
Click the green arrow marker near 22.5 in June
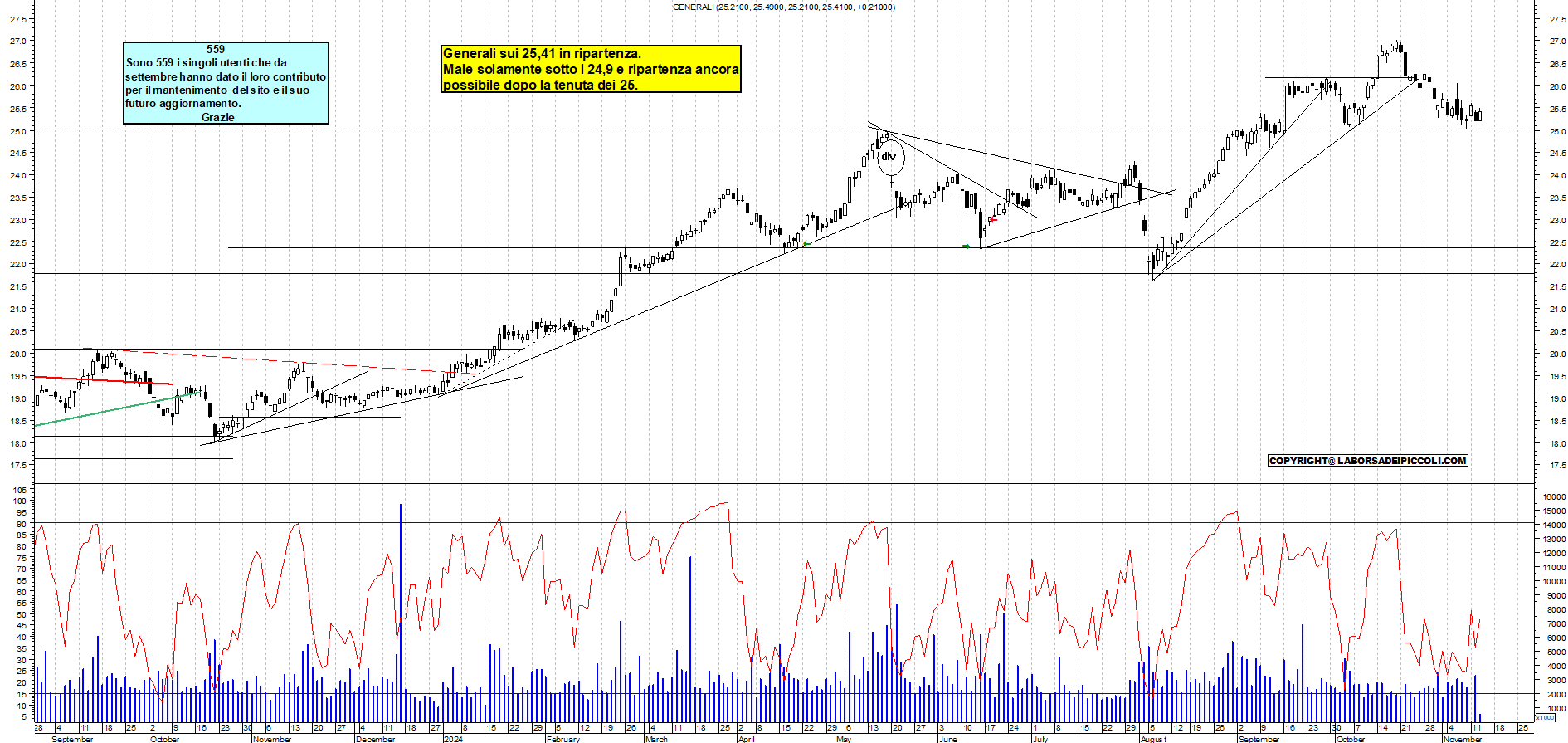coord(966,246)
